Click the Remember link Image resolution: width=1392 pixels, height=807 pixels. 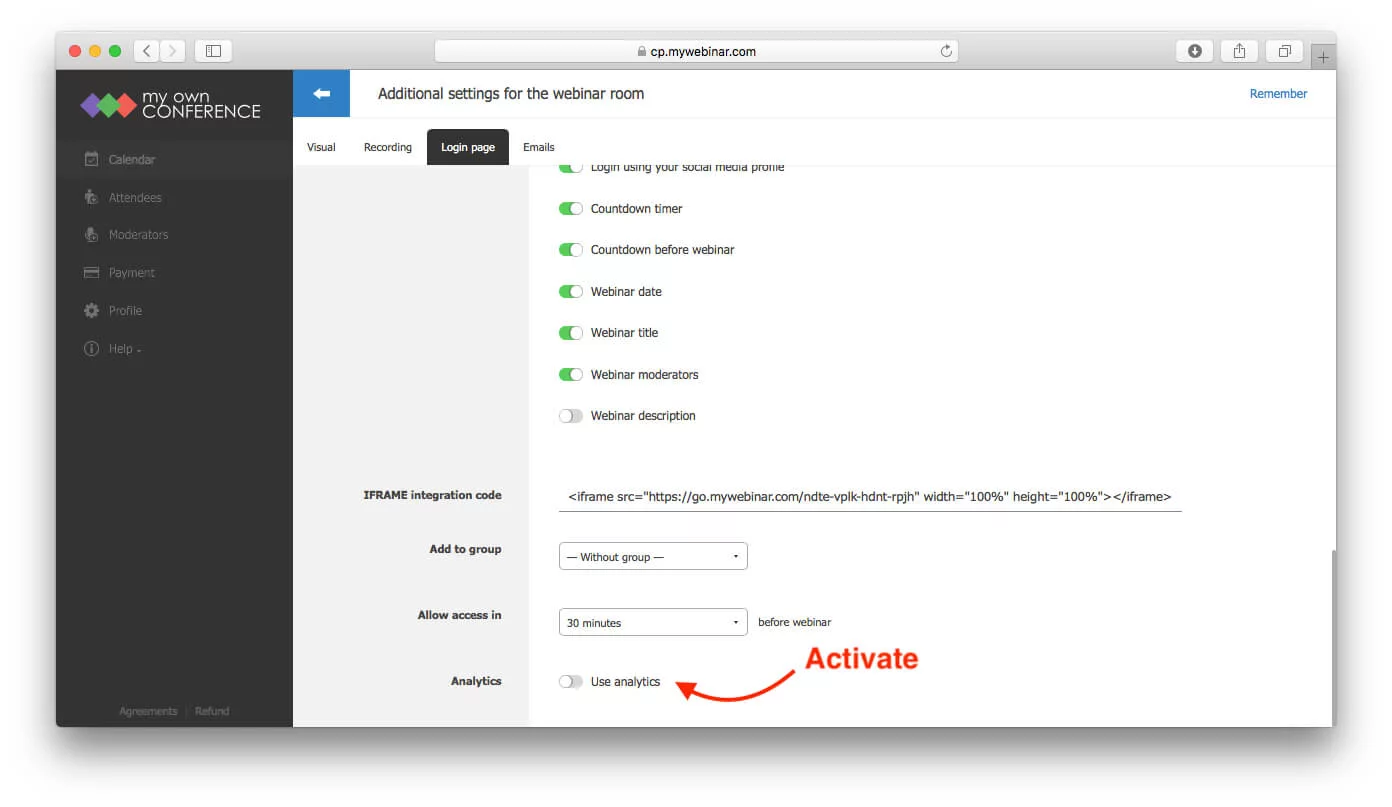(x=1278, y=93)
